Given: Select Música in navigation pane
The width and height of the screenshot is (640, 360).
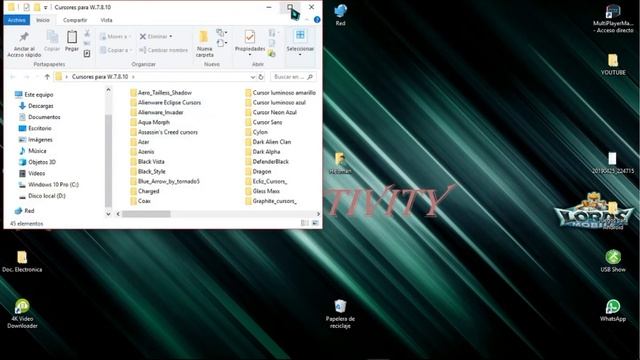Looking at the screenshot, I should [33, 151].
